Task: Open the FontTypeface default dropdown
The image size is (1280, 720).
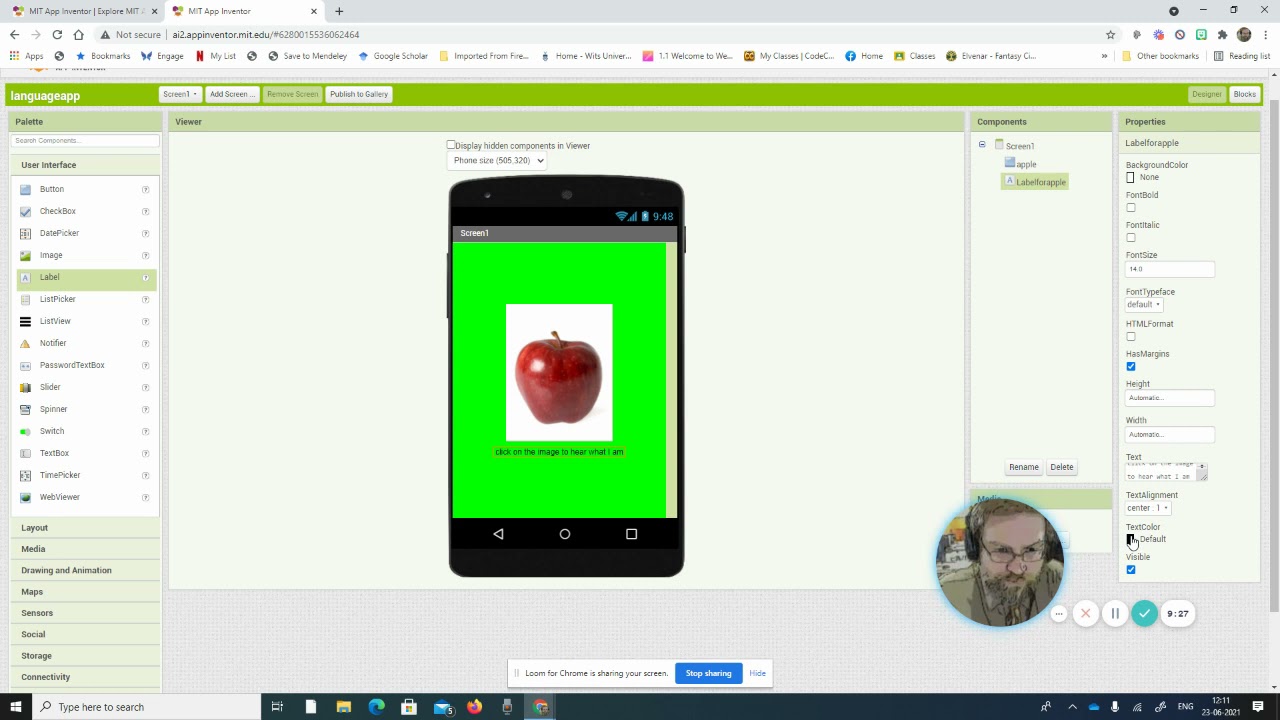Action: tap(1143, 305)
